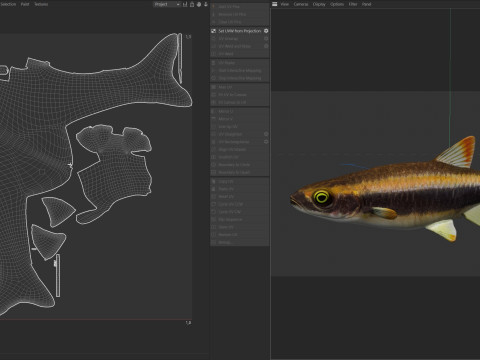Click the fish's yellow eye in viewport
Screen dimensions: 480x360
point(322,197)
